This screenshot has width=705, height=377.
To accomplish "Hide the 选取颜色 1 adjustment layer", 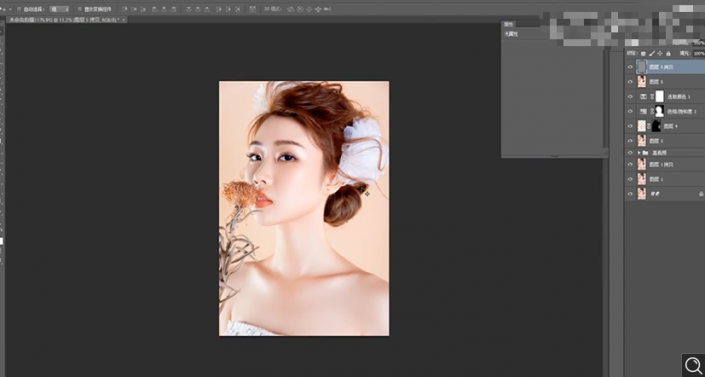I will tap(630, 96).
